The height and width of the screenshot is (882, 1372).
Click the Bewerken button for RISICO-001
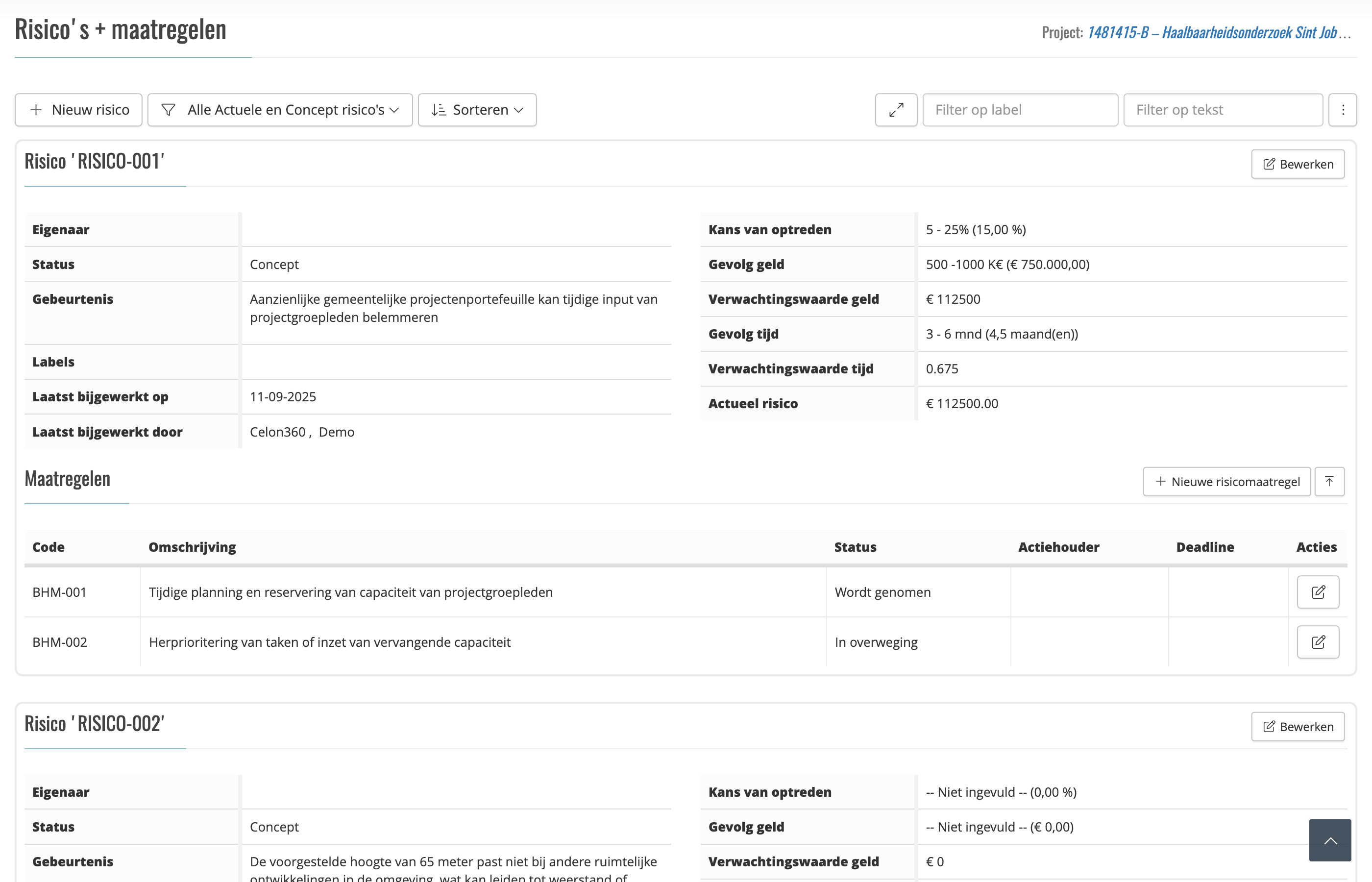click(x=1297, y=164)
